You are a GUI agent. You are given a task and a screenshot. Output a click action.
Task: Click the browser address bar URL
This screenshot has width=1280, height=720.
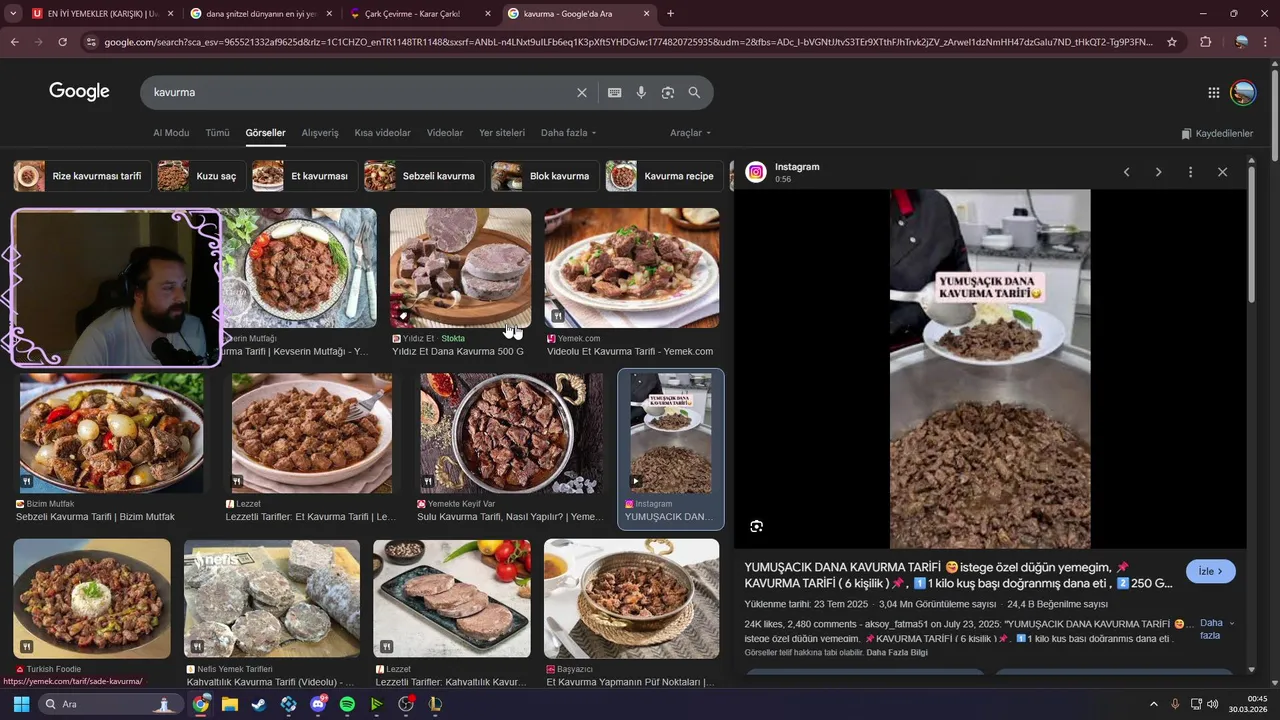(x=628, y=42)
